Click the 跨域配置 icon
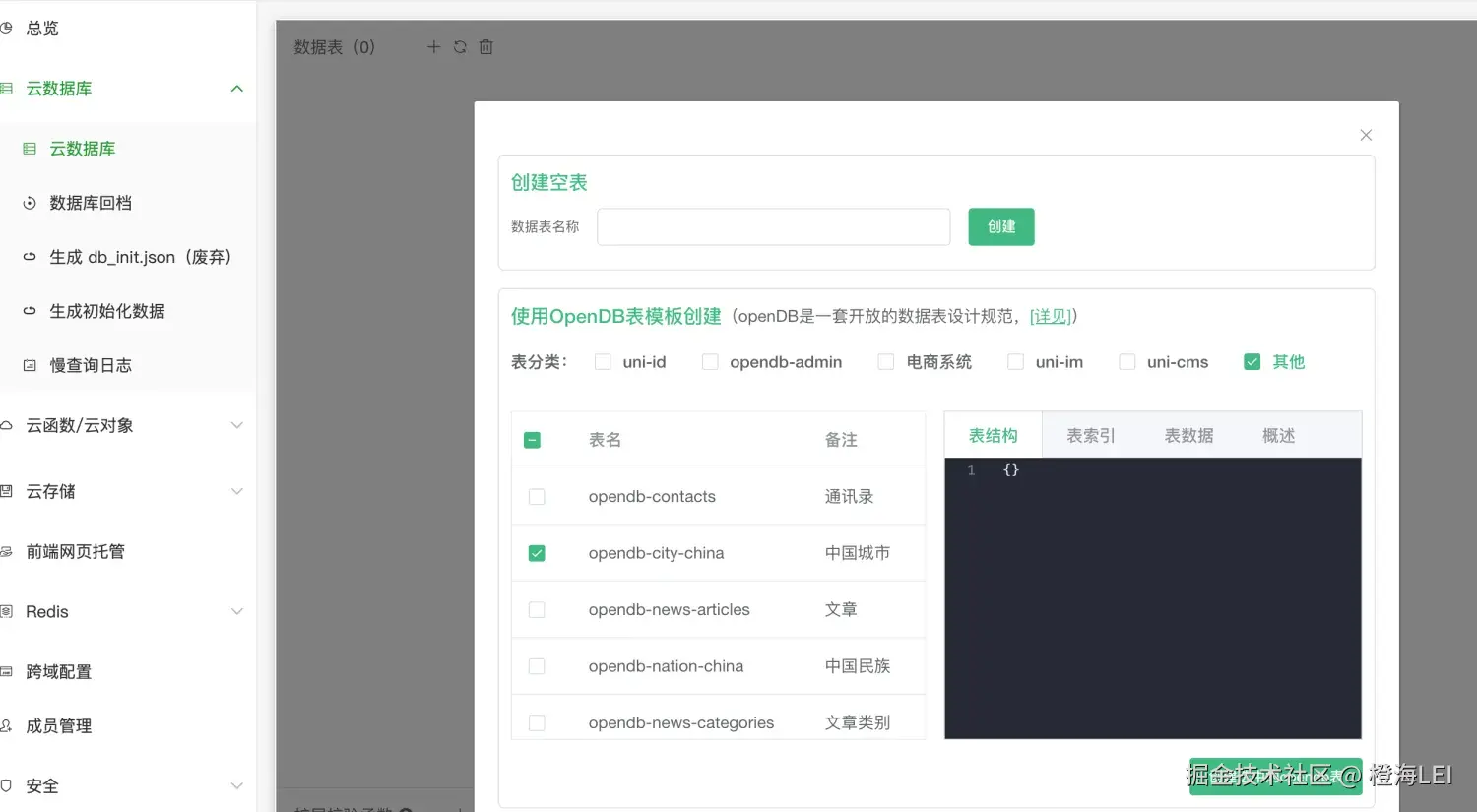The width and height of the screenshot is (1477, 812). 6,672
